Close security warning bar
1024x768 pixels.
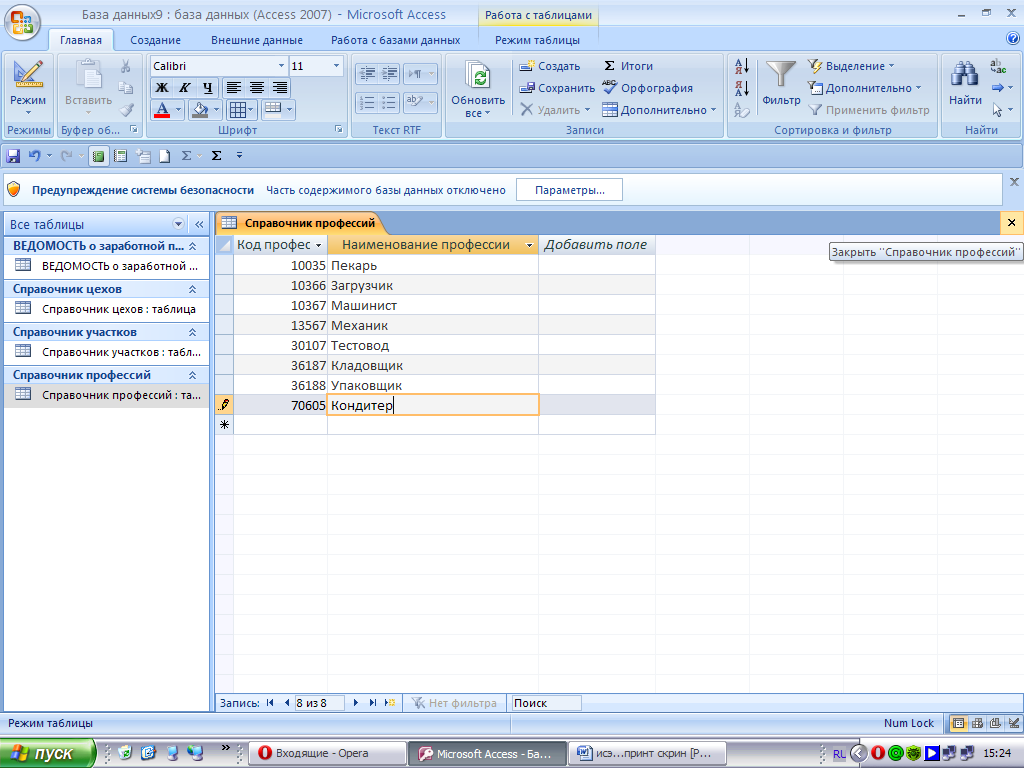[x=1014, y=182]
